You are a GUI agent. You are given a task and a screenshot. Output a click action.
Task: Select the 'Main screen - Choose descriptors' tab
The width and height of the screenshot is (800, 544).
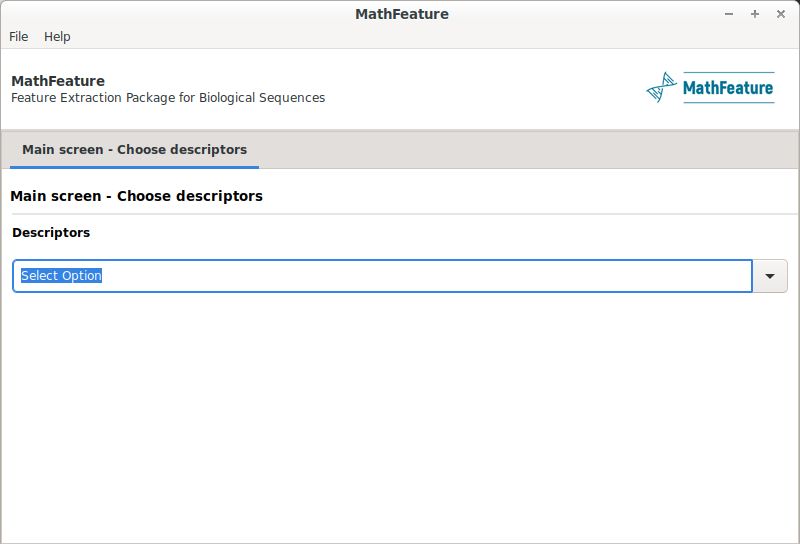point(134,150)
